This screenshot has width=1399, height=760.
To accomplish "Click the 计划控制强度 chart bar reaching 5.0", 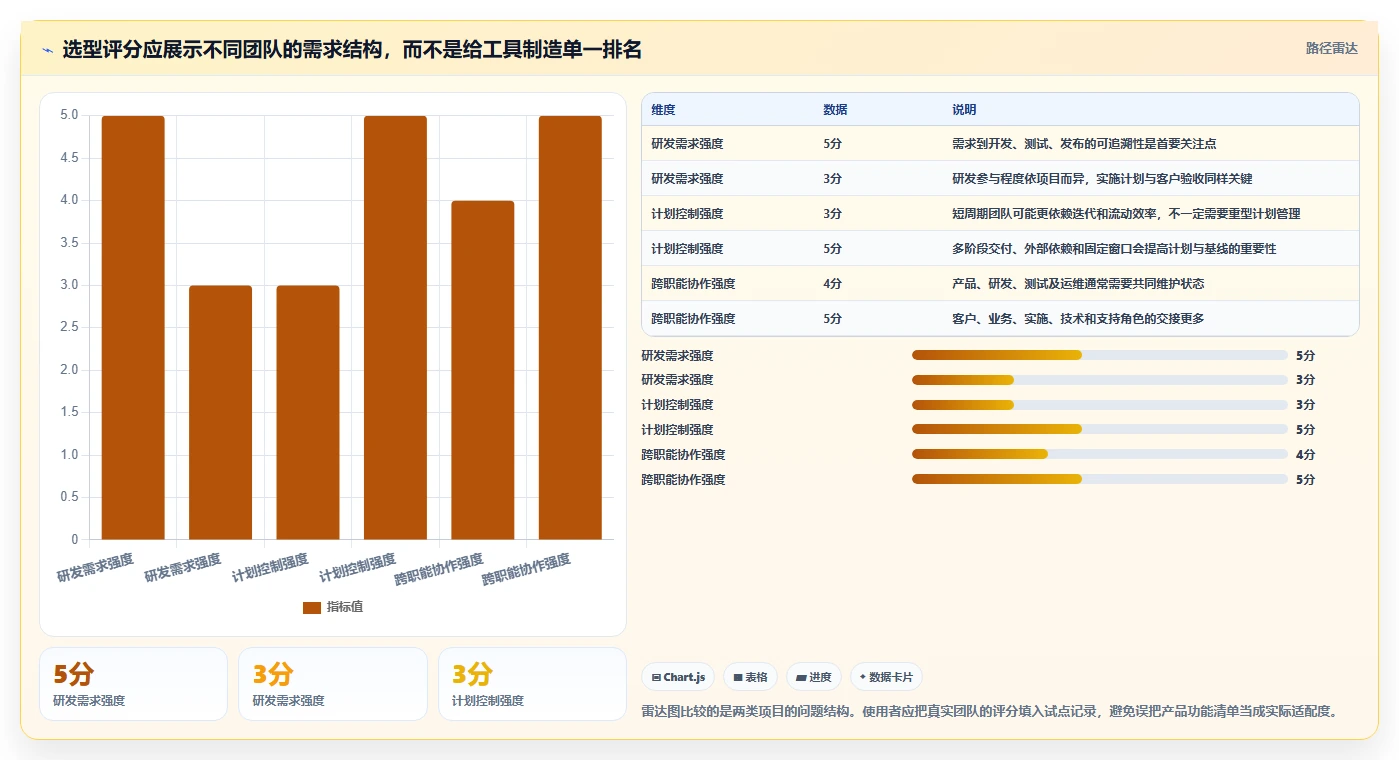I will (x=395, y=328).
